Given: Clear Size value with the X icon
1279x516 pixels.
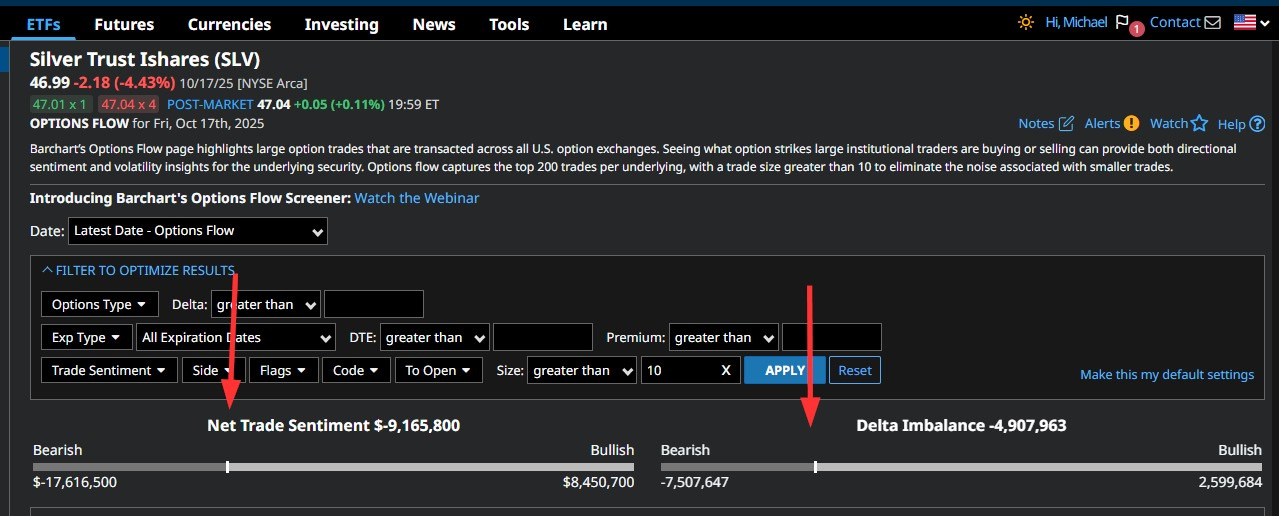Looking at the screenshot, I should coord(727,370).
